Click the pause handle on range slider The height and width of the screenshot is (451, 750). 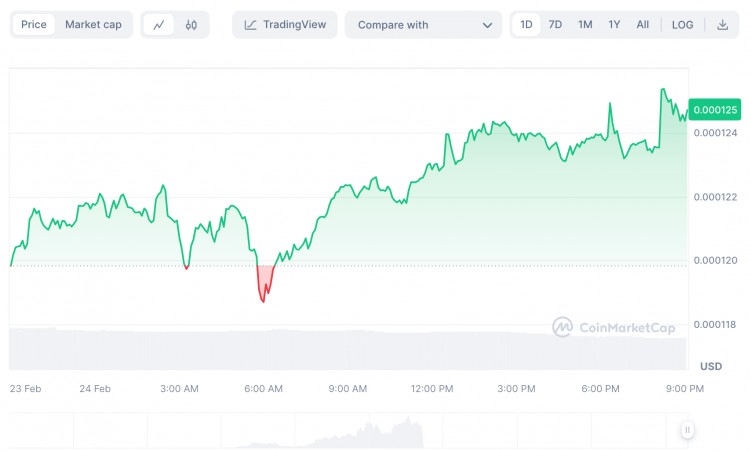point(687,430)
